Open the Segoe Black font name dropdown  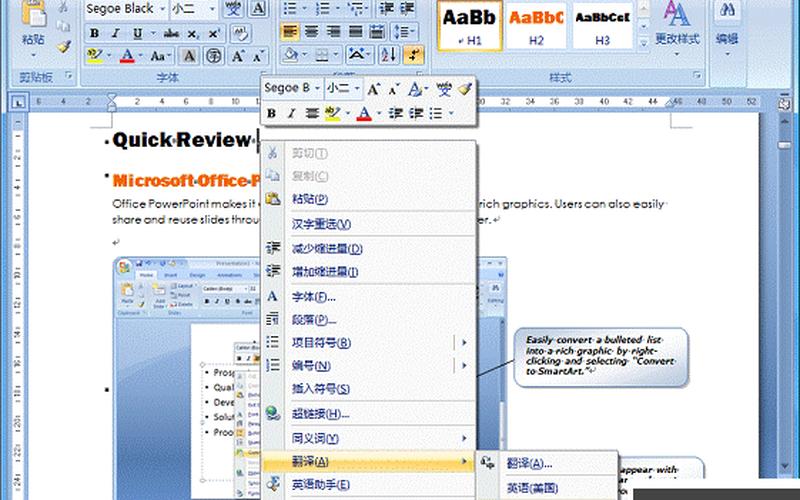163,9
